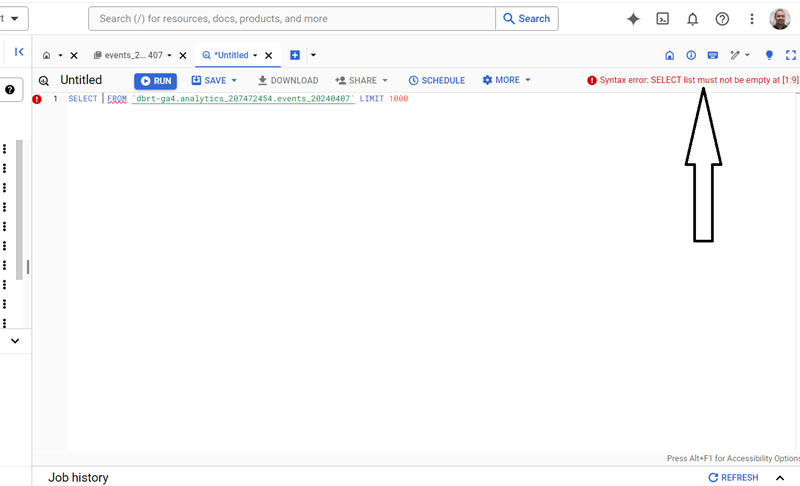Click the SHARE button

pos(356,81)
